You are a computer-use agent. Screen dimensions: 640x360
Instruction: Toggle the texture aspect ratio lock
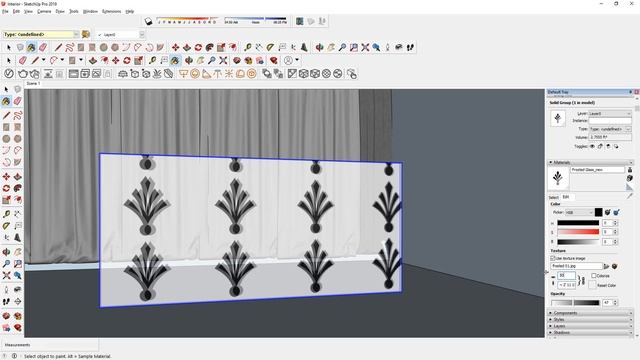pyautogui.click(x=582, y=281)
